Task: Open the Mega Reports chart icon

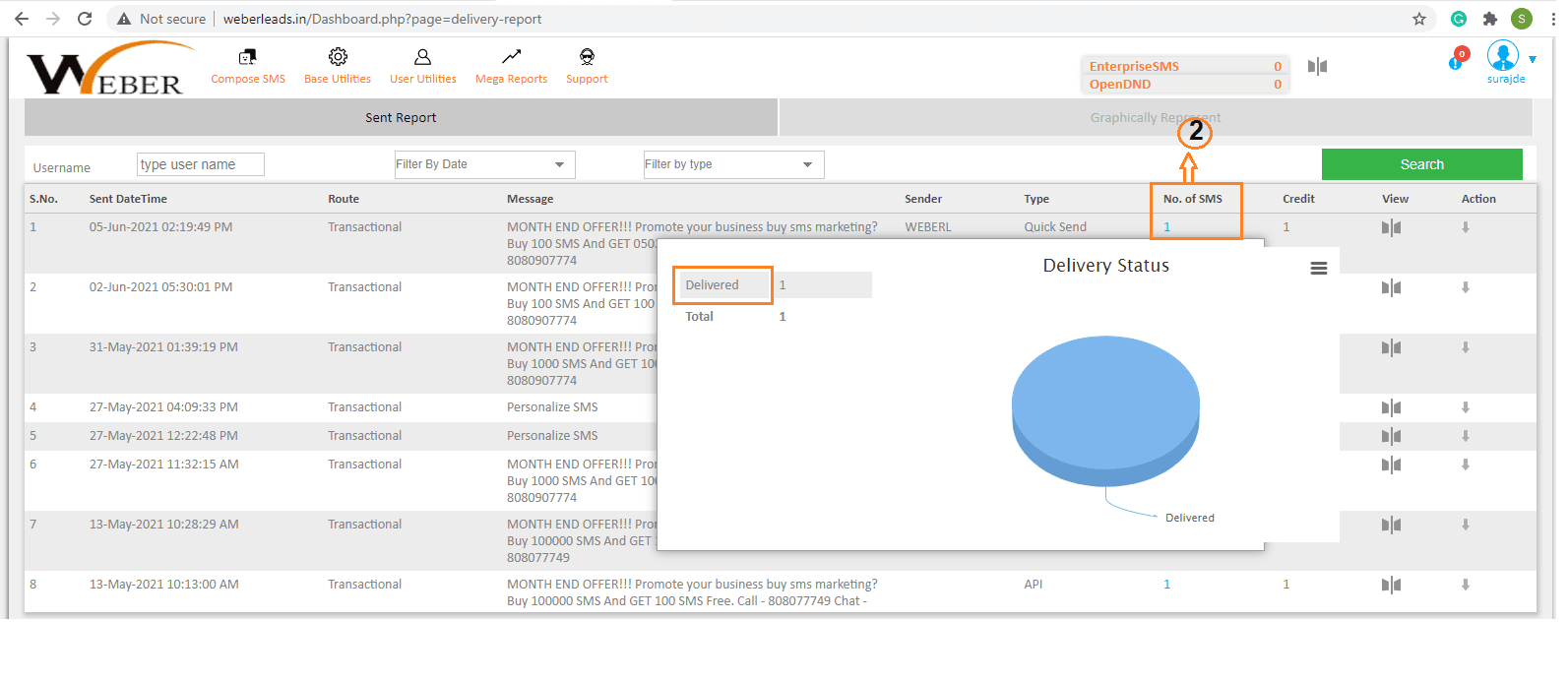Action: (511, 57)
